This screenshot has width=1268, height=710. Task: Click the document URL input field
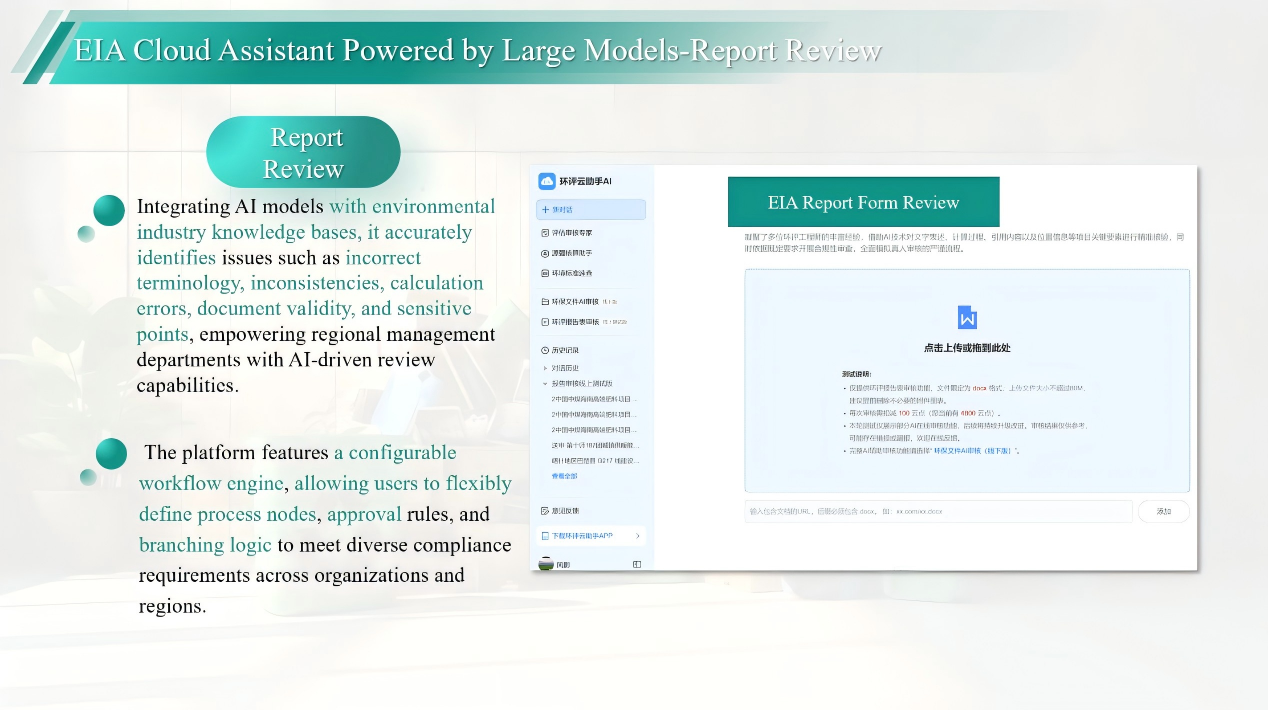938,511
